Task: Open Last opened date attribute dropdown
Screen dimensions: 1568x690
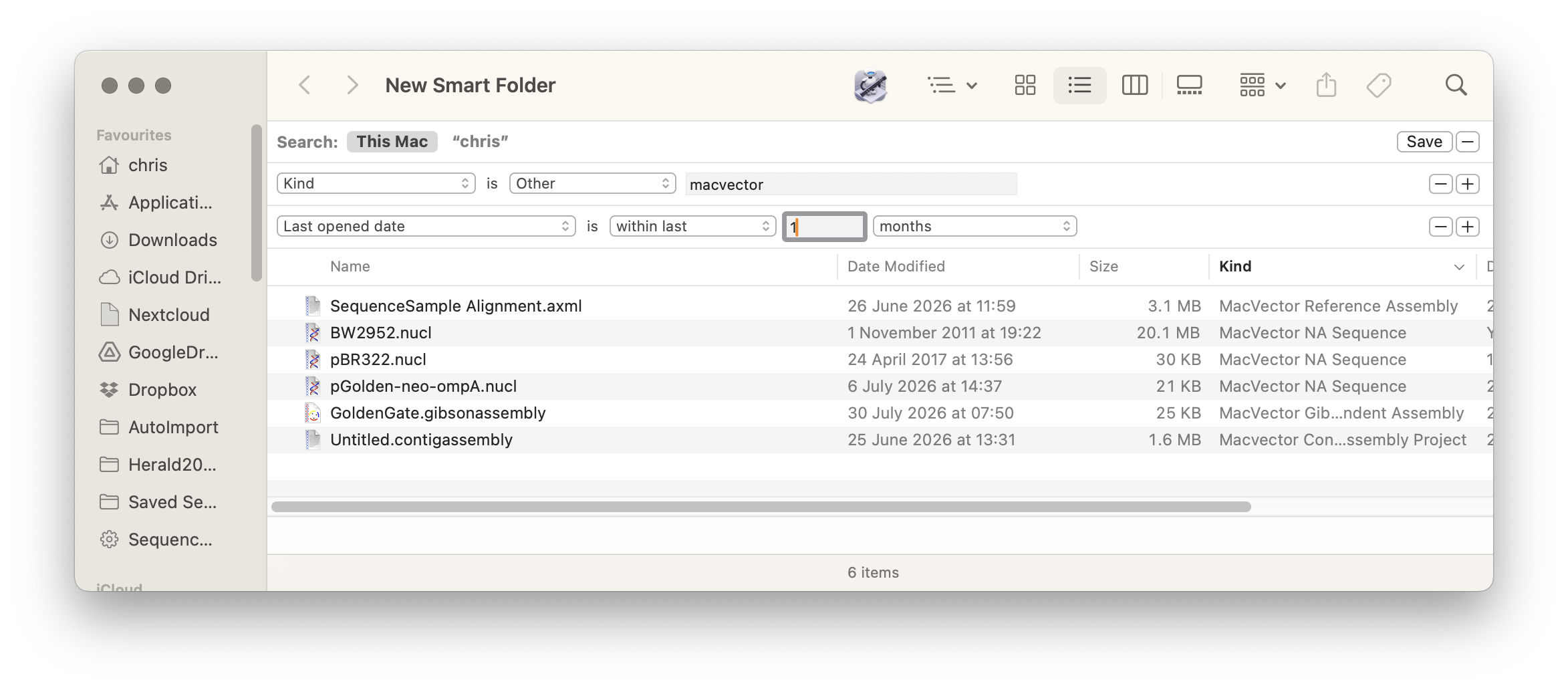Action: point(426,227)
